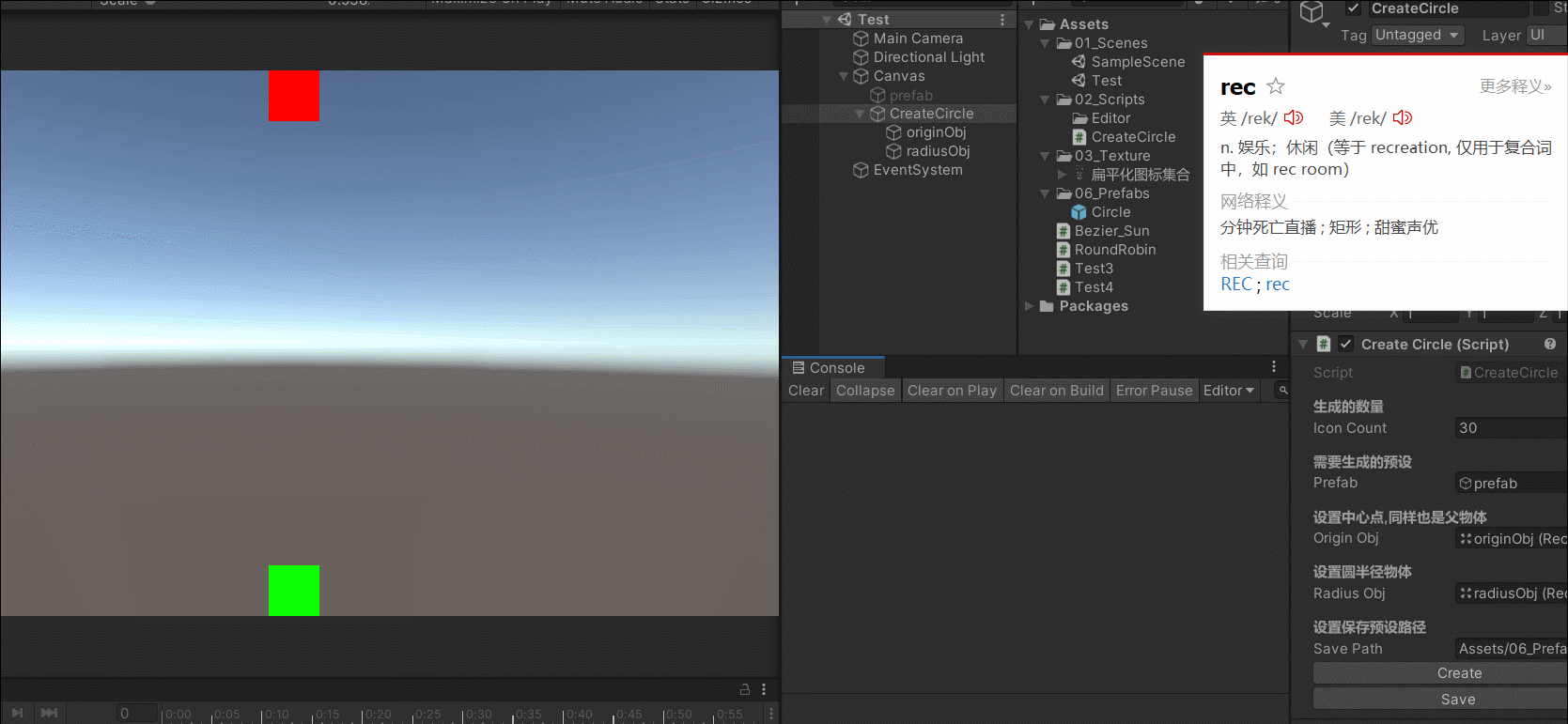Click the CreateCircle script icon in Project
Image resolution: width=1568 pixels, height=724 pixels.
click(x=1079, y=137)
